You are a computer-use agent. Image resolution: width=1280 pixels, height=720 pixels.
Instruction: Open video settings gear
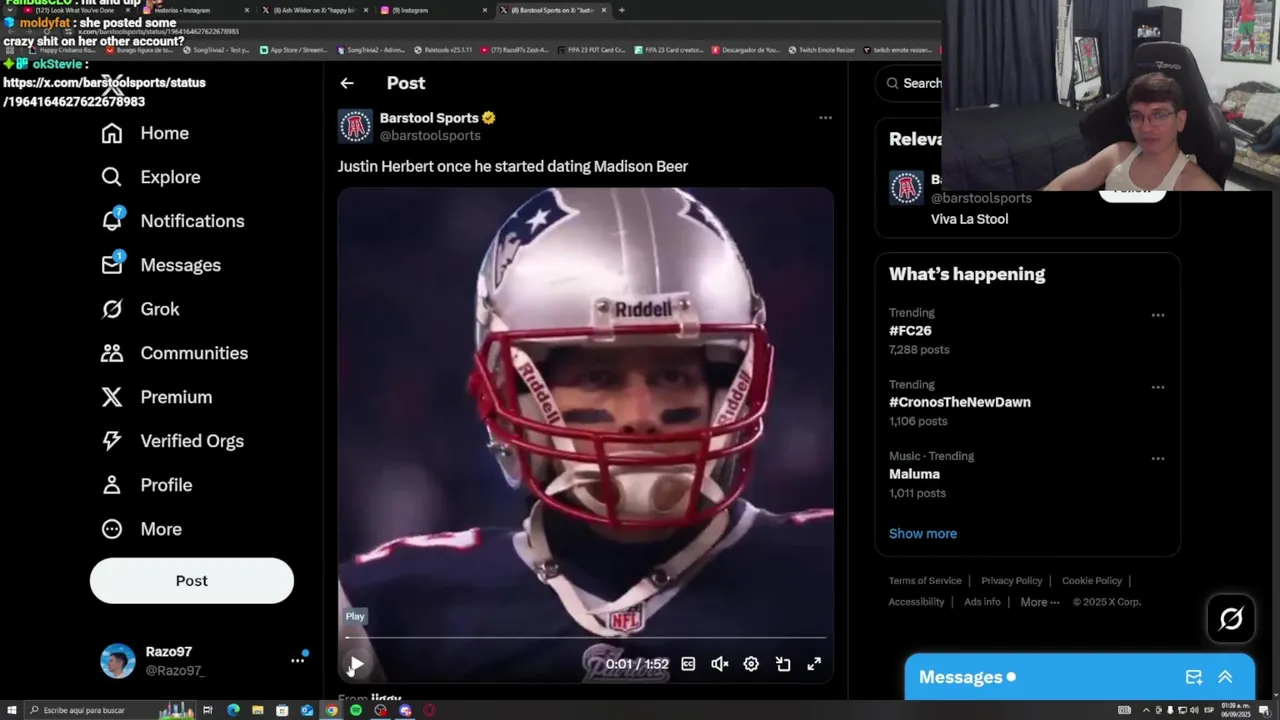(751, 664)
